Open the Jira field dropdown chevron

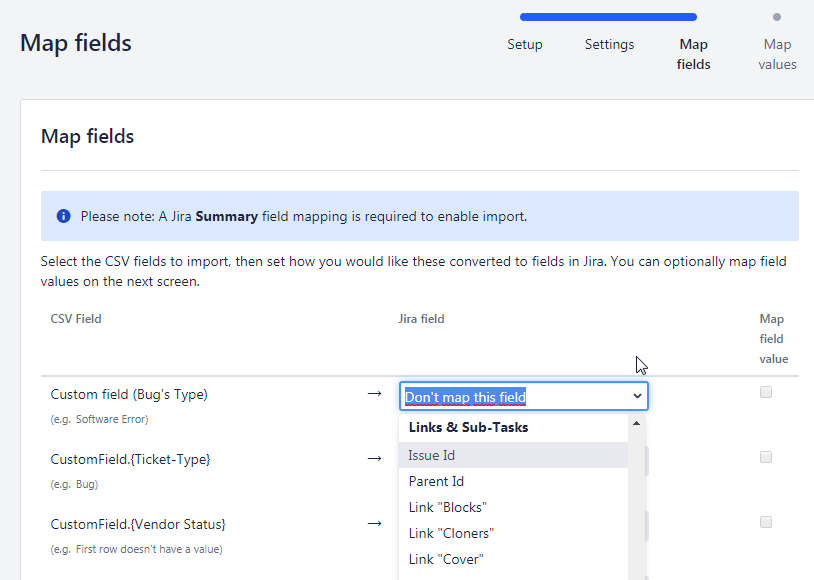pos(637,396)
